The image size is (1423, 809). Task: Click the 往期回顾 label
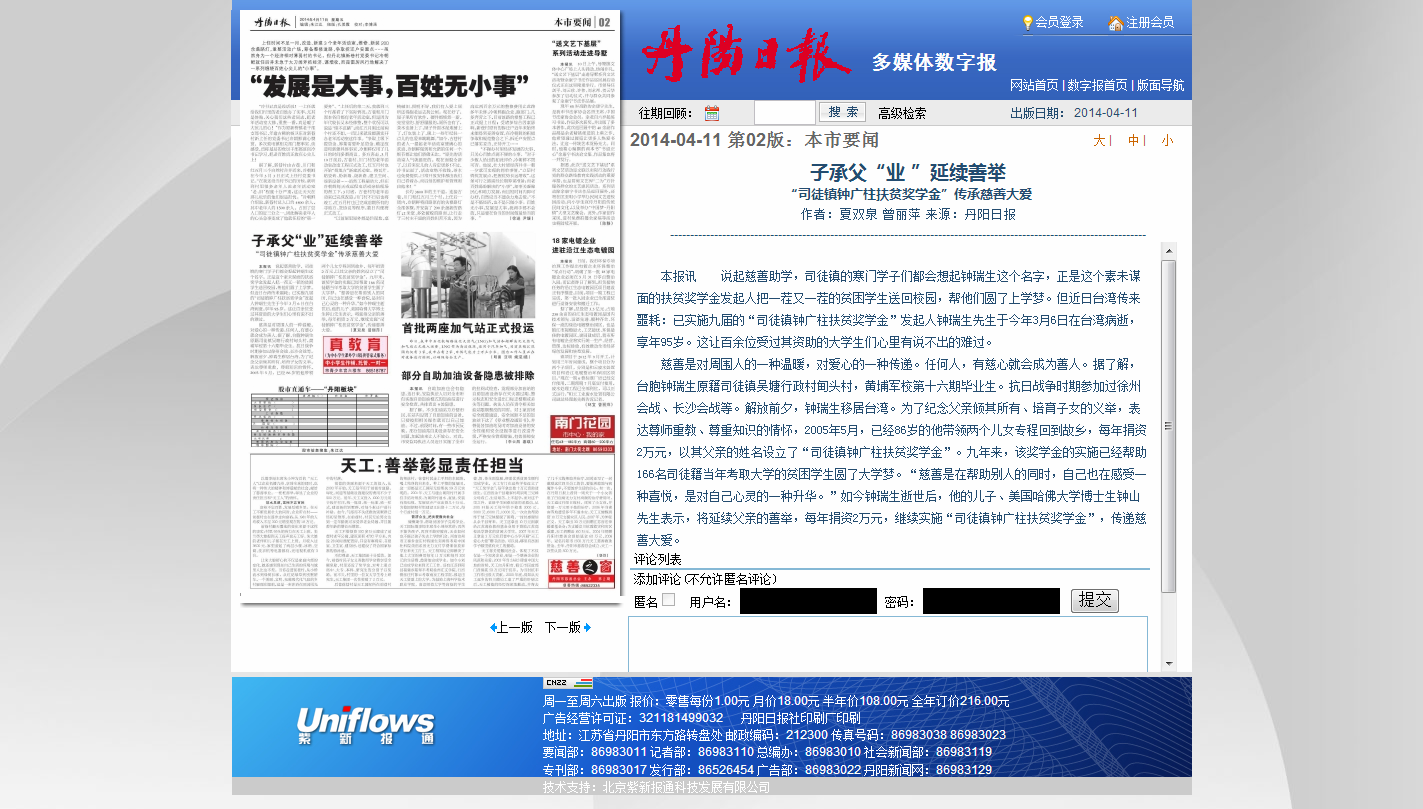point(666,113)
